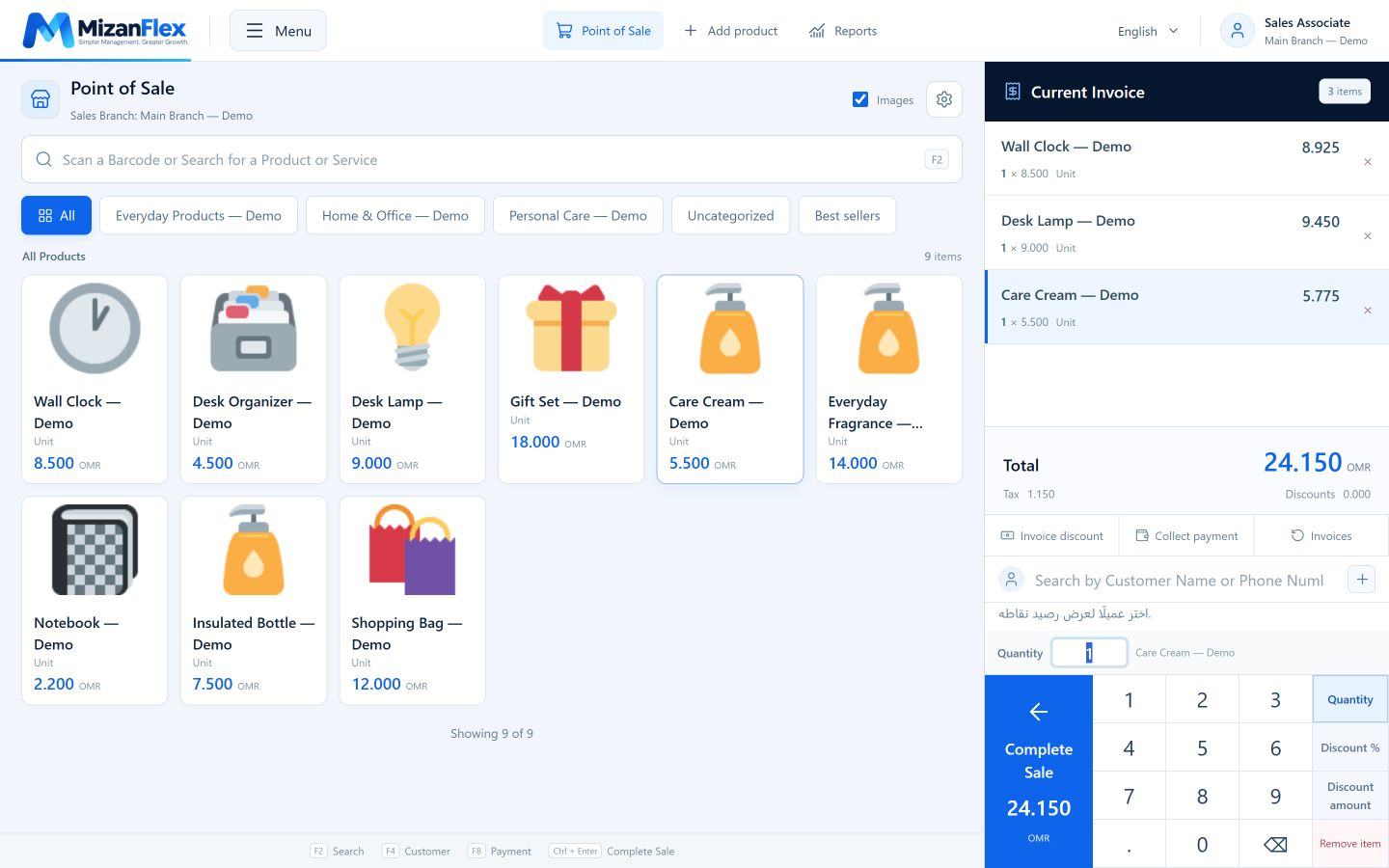Focus the Quantity input field
Screen dimensions: 1389x868
coord(1089,653)
